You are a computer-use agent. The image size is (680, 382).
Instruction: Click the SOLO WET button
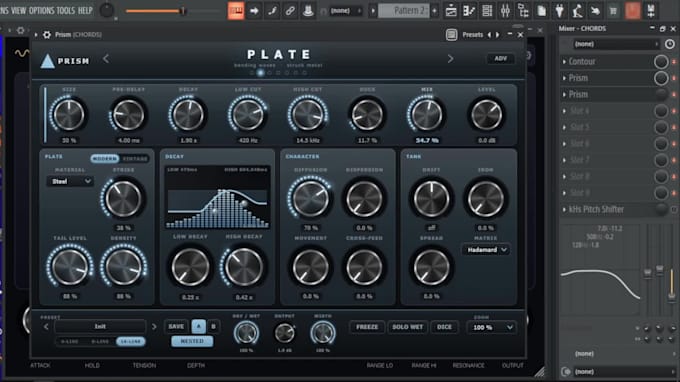[407, 327]
